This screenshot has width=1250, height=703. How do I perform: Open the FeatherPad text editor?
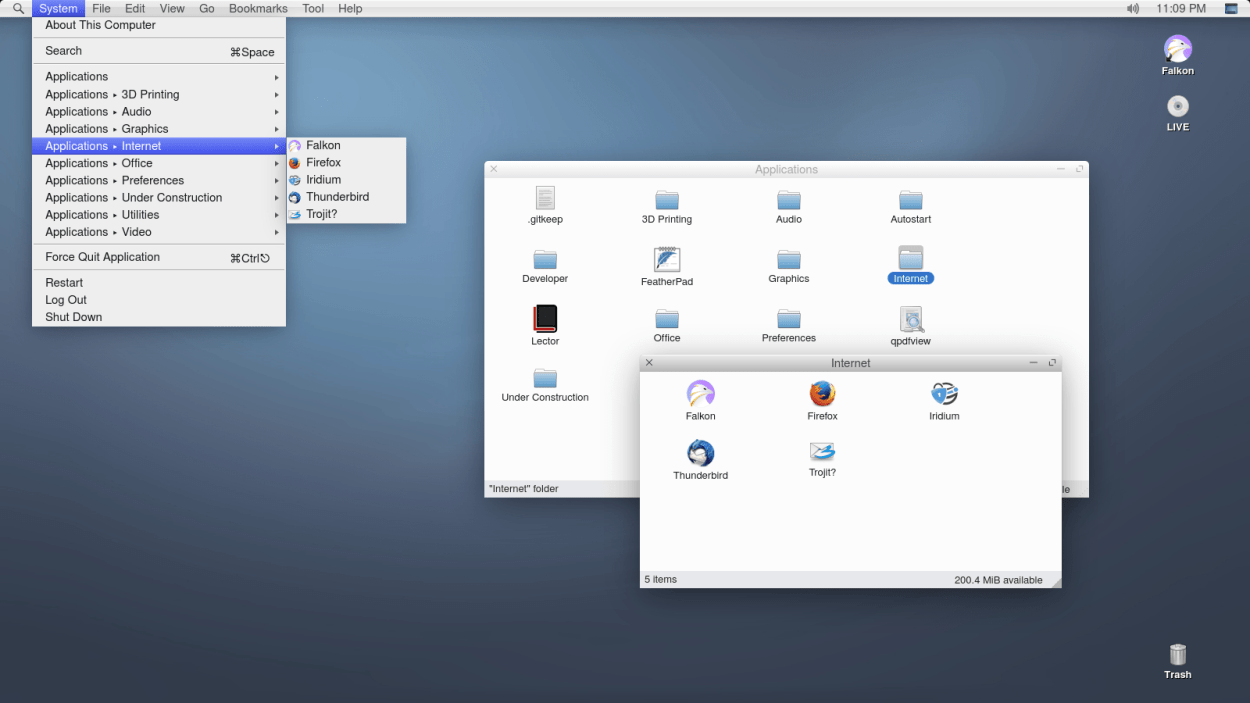coord(666,262)
